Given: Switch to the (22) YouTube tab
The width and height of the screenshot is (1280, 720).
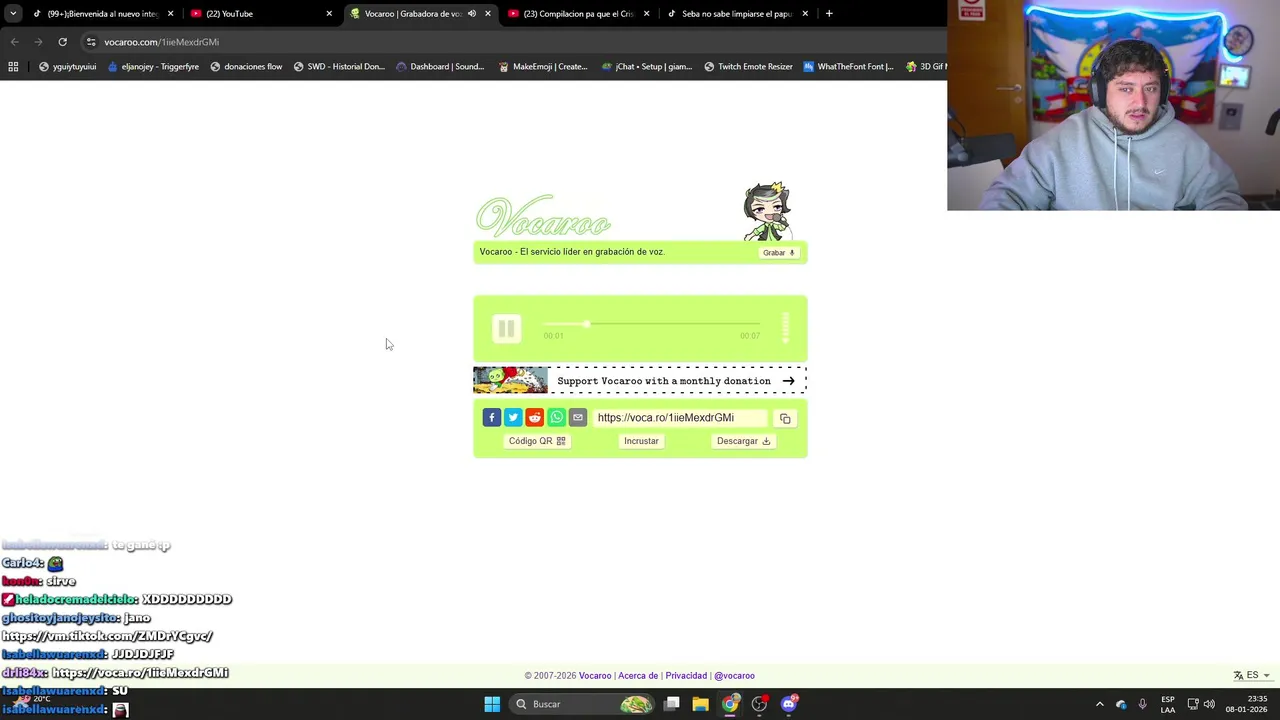Looking at the screenshot, I should click(x=260, y=14).
